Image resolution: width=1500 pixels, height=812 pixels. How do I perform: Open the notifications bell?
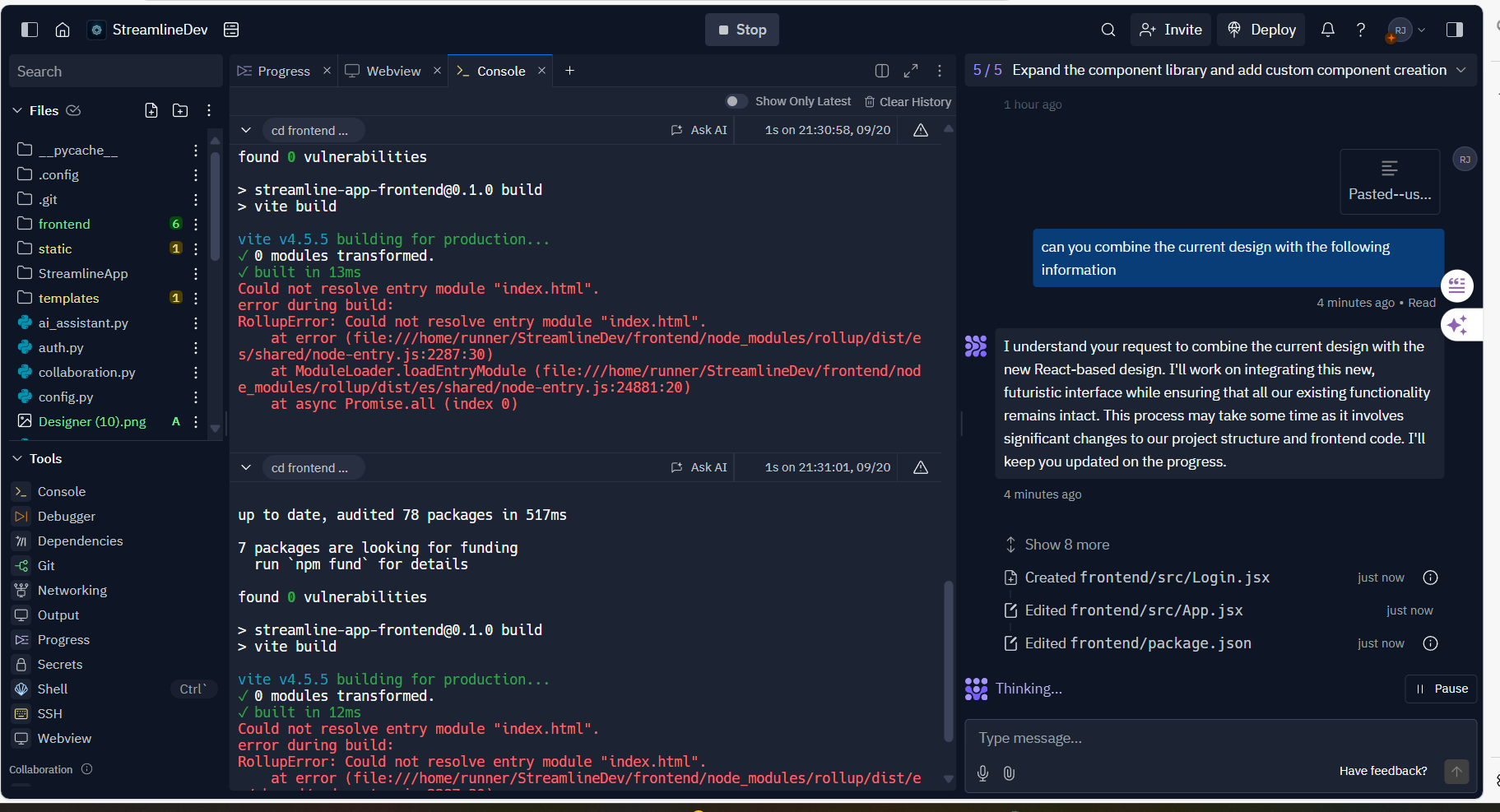pyautogui.click(x=1327, y=30)
